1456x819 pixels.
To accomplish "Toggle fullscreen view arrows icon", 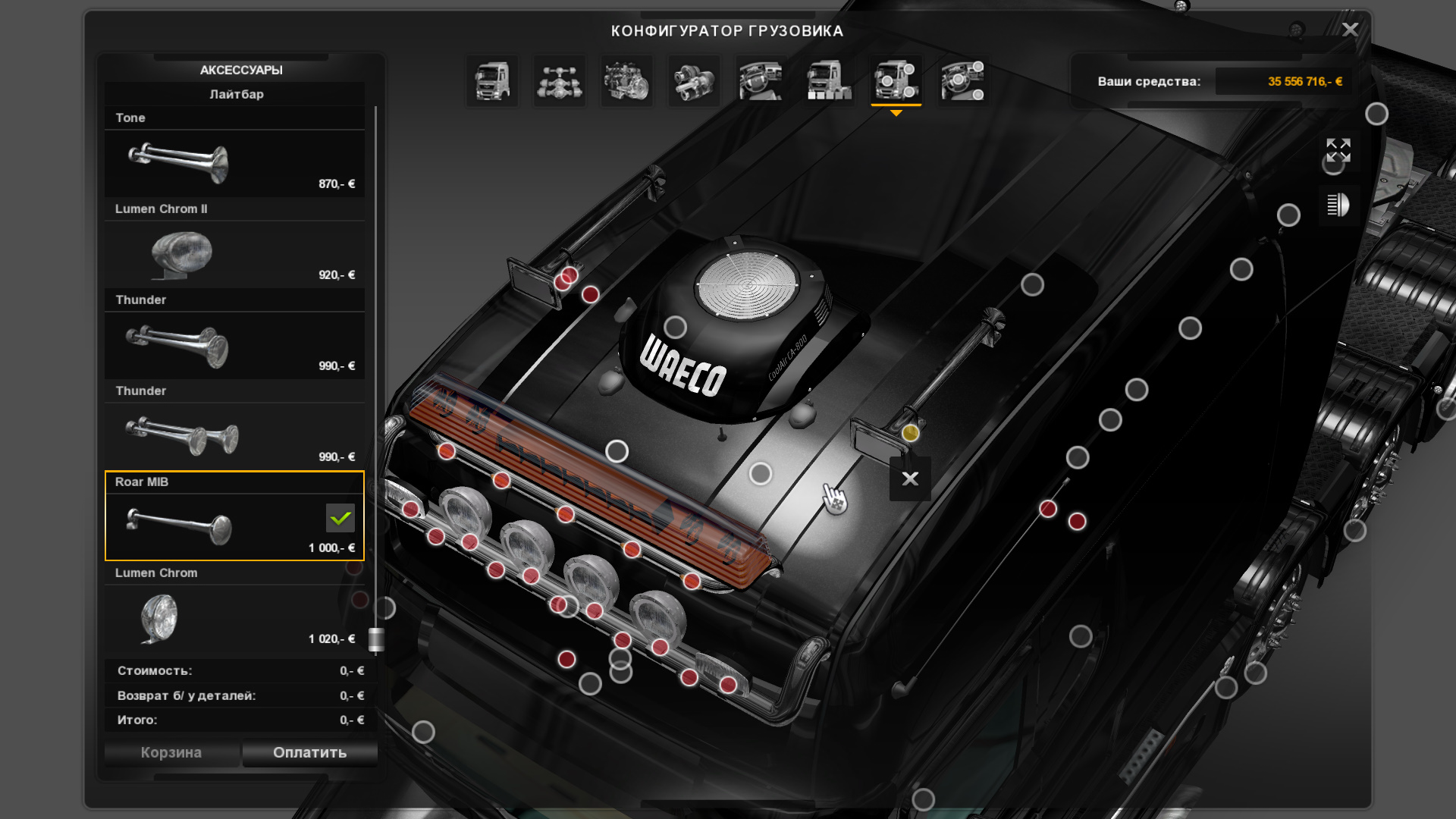I will coord(1338,150).
